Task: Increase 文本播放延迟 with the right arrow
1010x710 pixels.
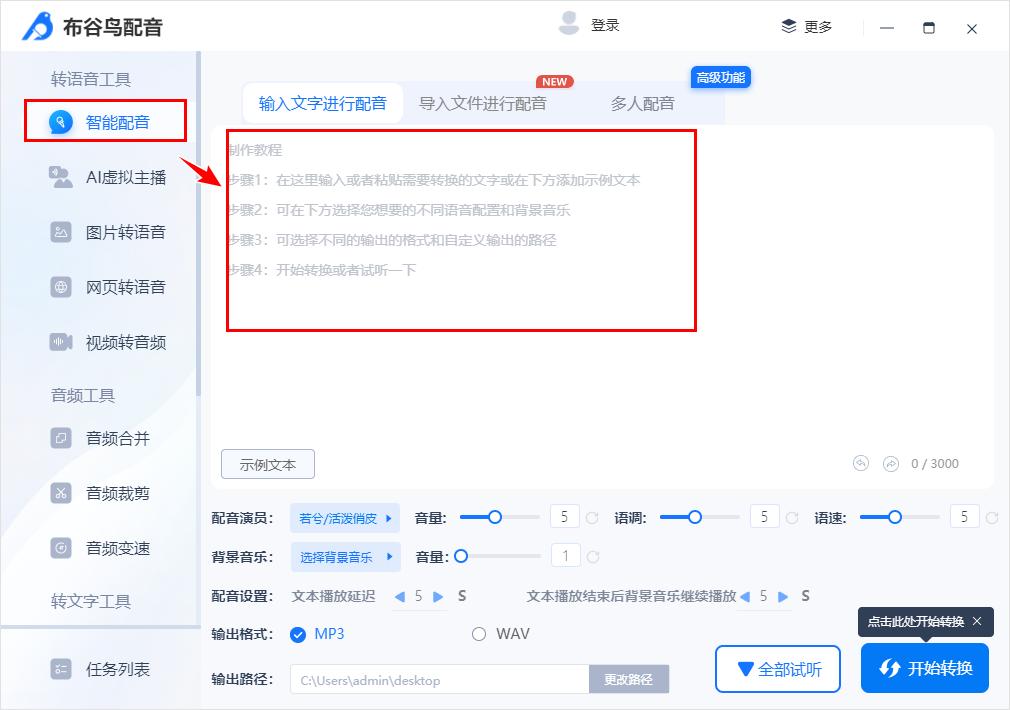Action: click(438, 595)
